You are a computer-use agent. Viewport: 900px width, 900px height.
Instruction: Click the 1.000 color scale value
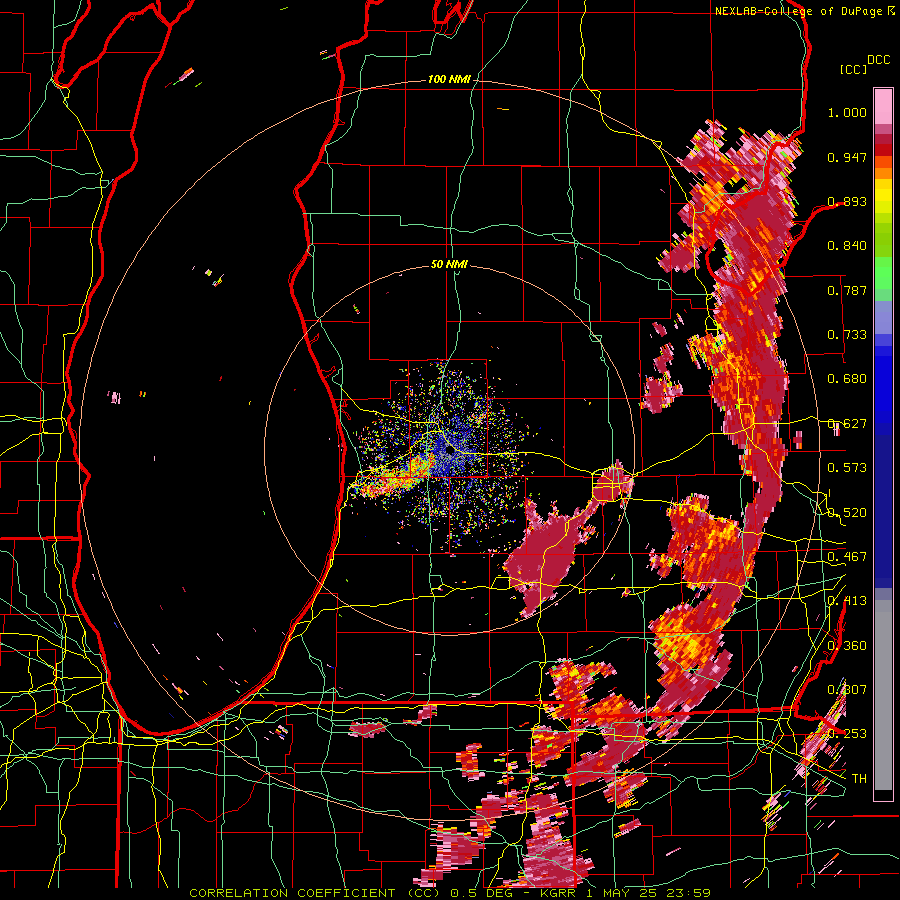click(x=847, y=113)
